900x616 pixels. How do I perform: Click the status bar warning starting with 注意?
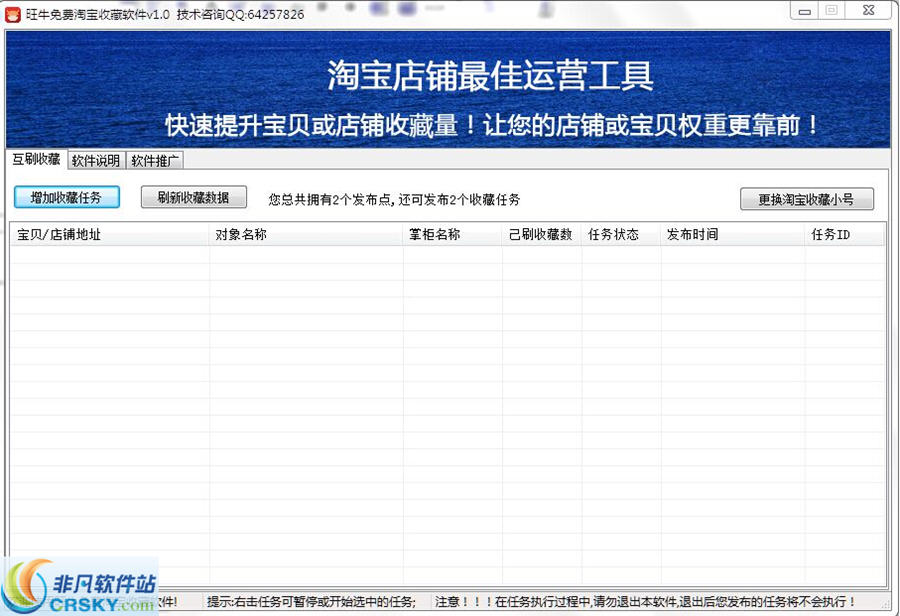pyautogui.click(x=646, y=602)
